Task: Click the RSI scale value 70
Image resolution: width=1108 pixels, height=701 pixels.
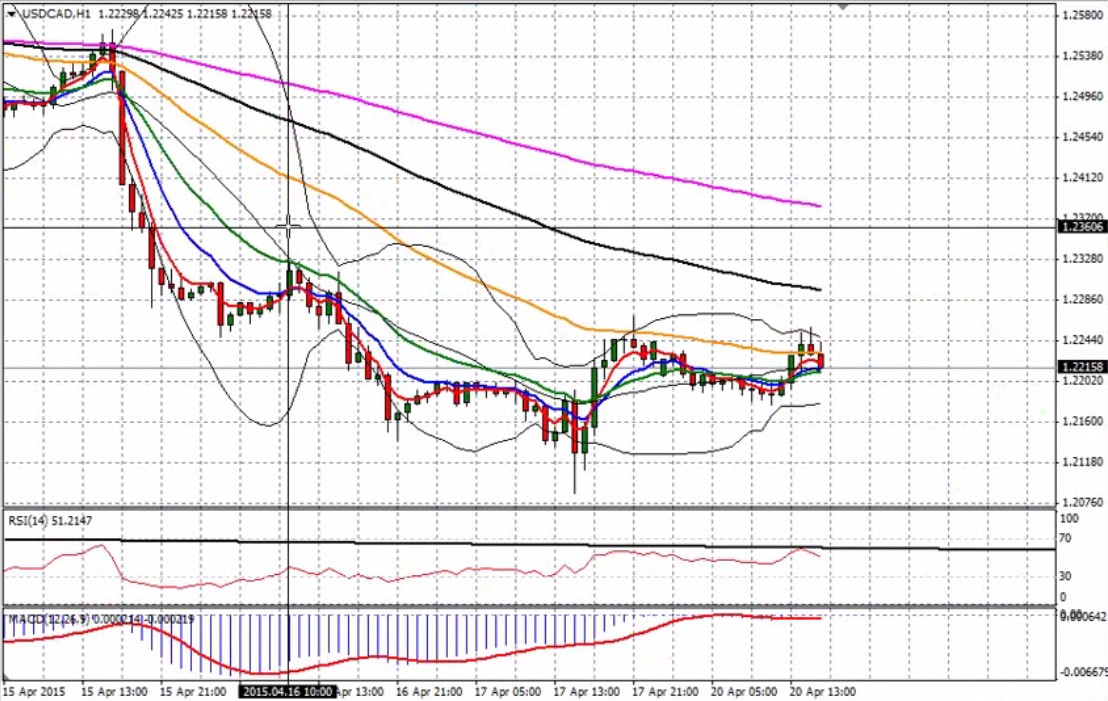Action: tap(1066, 538)
